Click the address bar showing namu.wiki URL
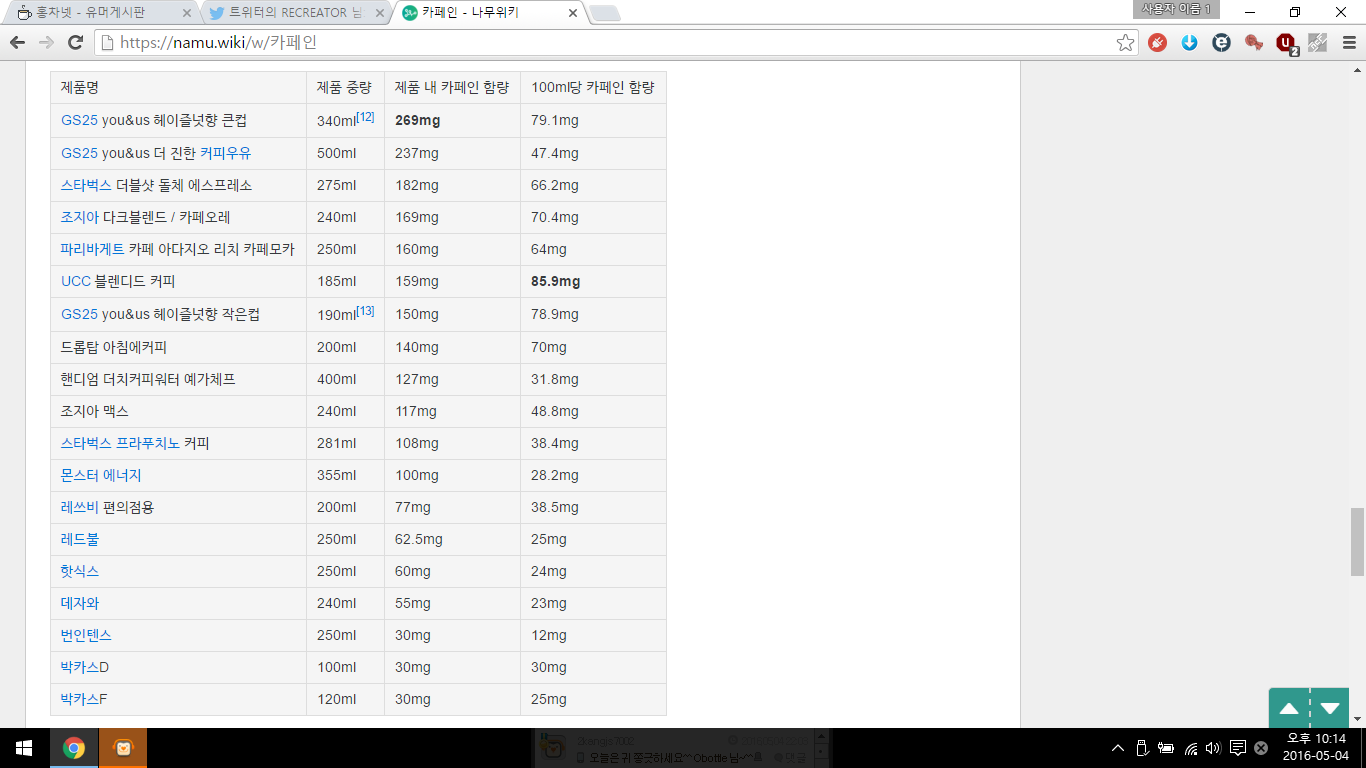 (x=600, y=42)
